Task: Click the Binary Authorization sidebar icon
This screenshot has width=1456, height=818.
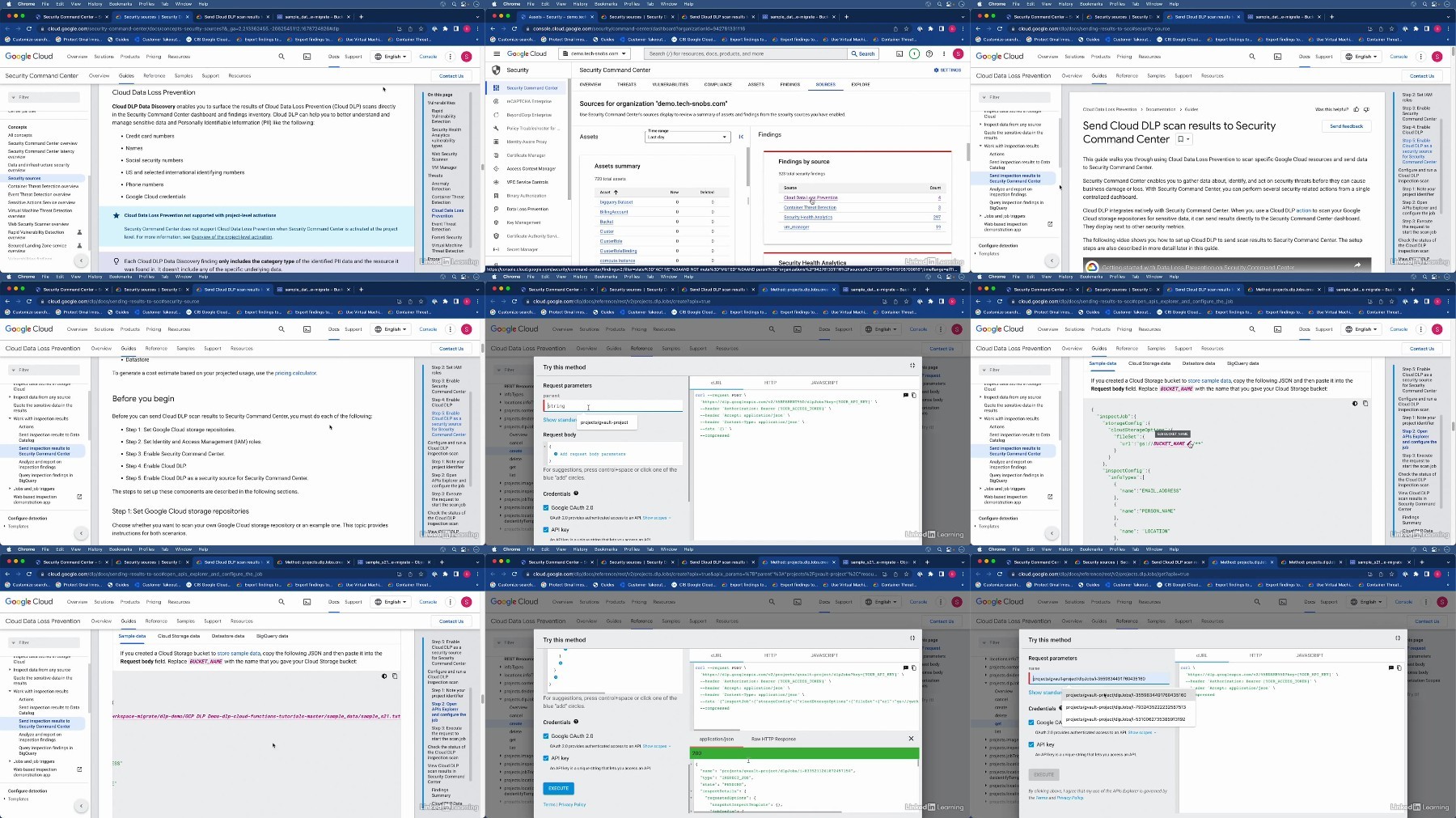Action: point(496,196)
